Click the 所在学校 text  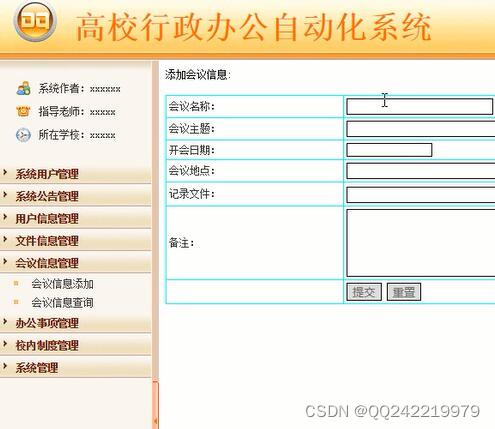click(77, 135)
